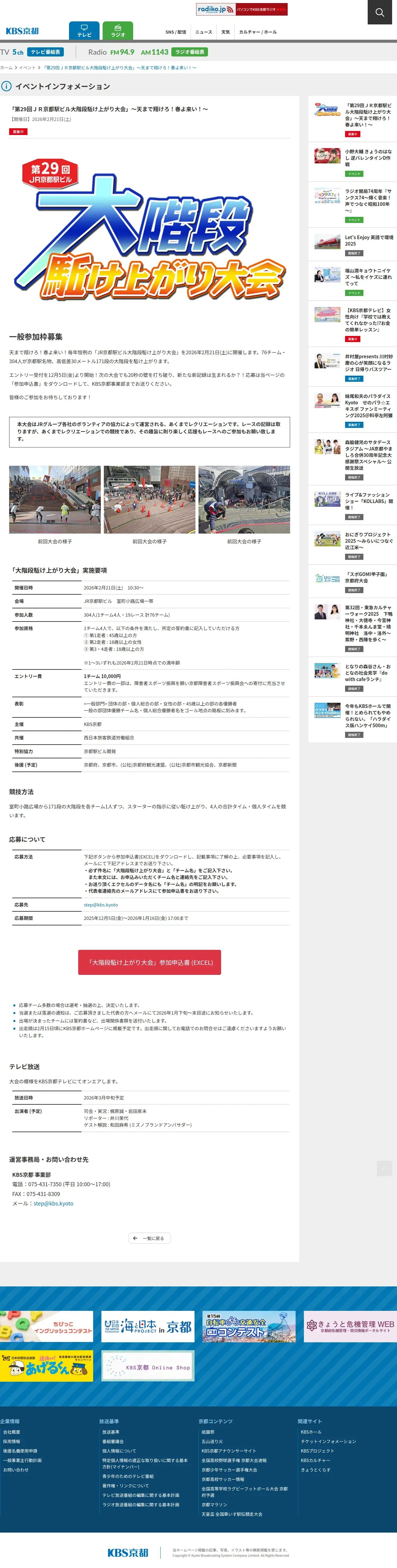Image resolution: width=397 pixels, height=1568 pixels.
Task: Click the KBS京都 Online Shop banner
Action: 148,1366
